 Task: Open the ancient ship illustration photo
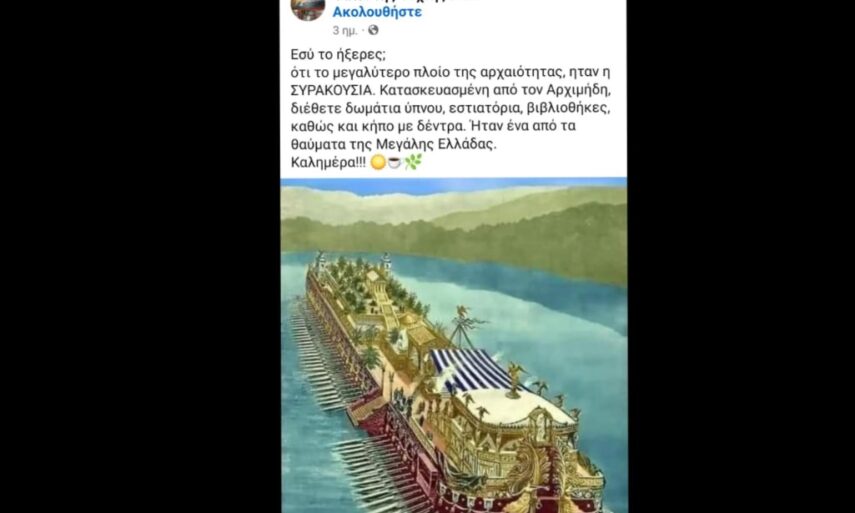tap(454, 345)
